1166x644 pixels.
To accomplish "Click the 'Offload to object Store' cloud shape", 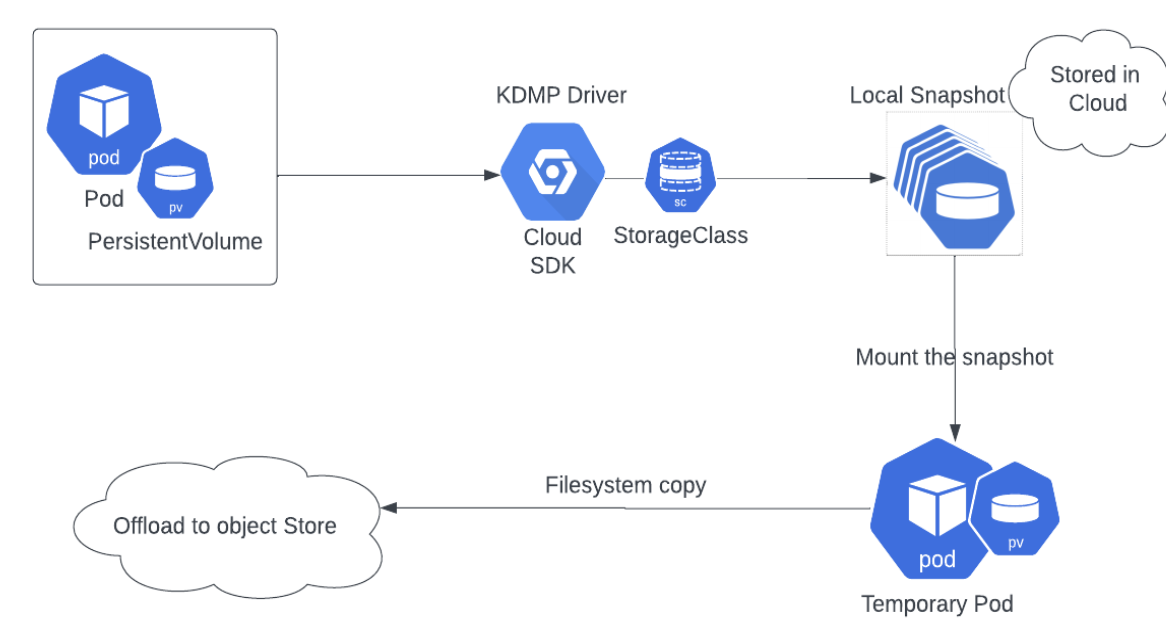I will pos(224,526).
